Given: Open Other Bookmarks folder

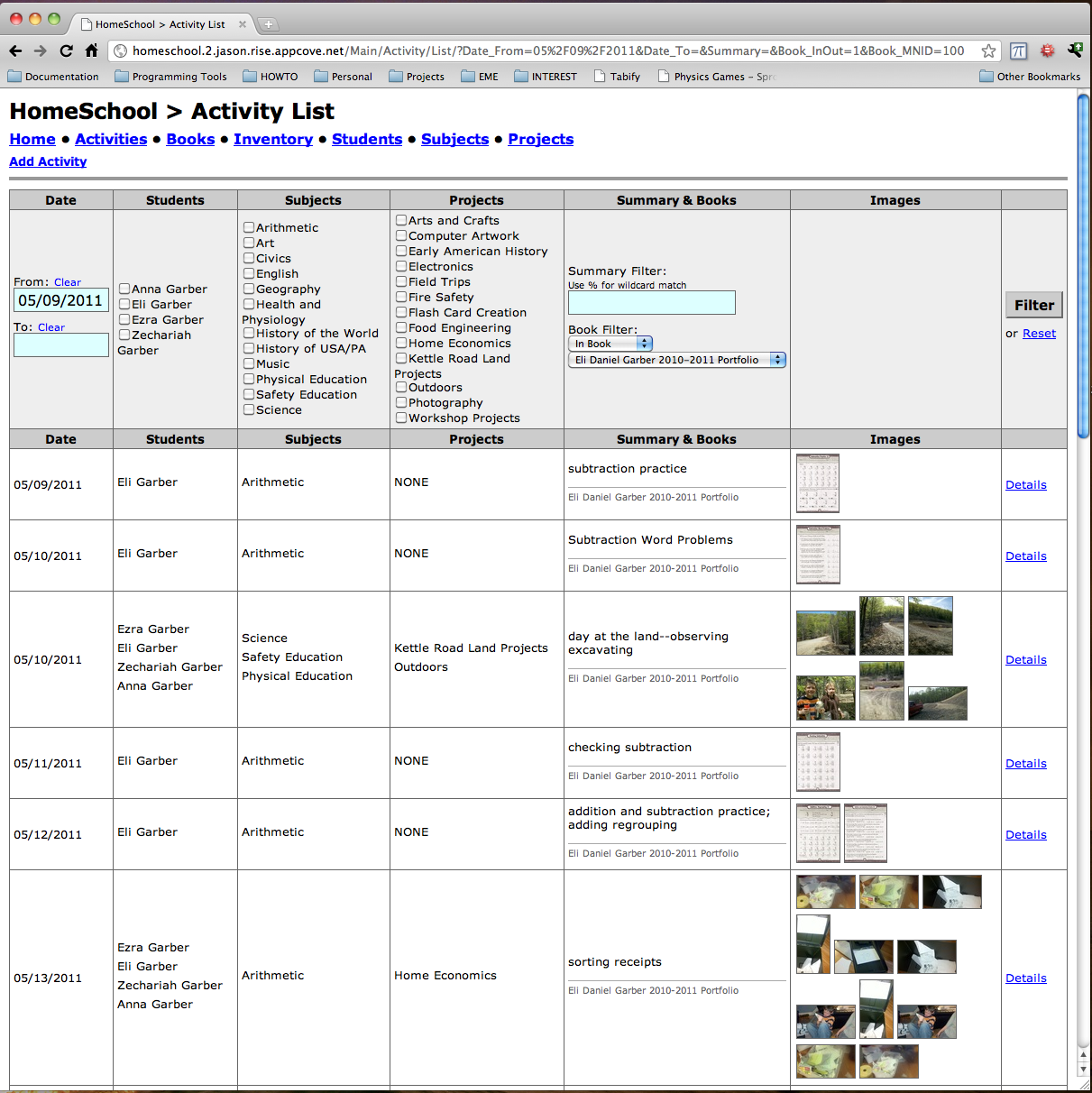Looking at the screenshot, I should [1030, 77].
